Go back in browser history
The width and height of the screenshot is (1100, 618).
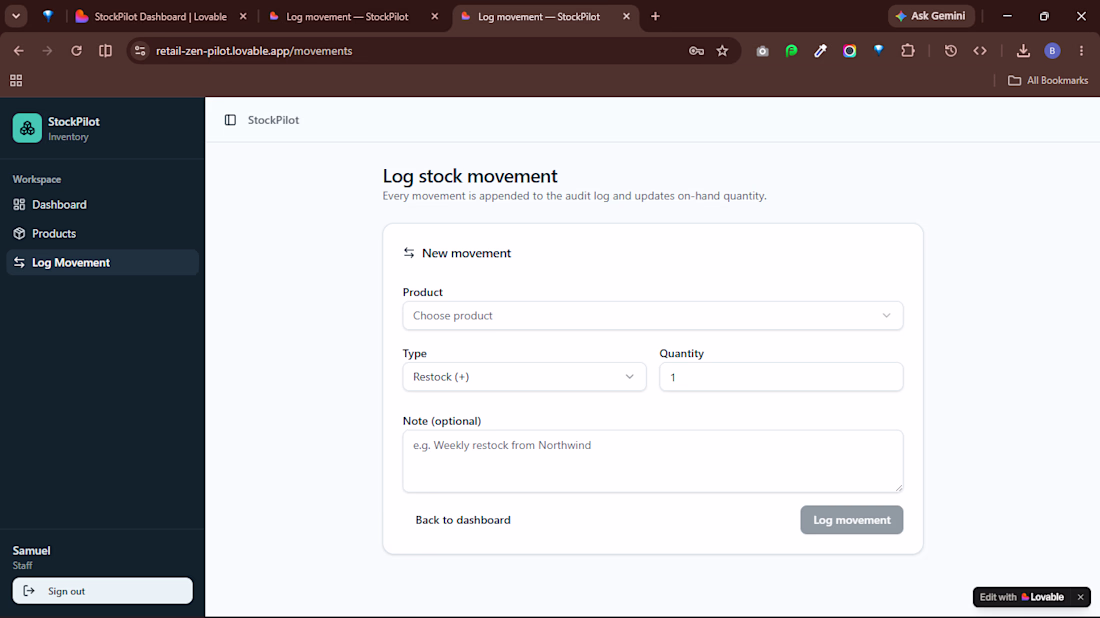point(19,51)
